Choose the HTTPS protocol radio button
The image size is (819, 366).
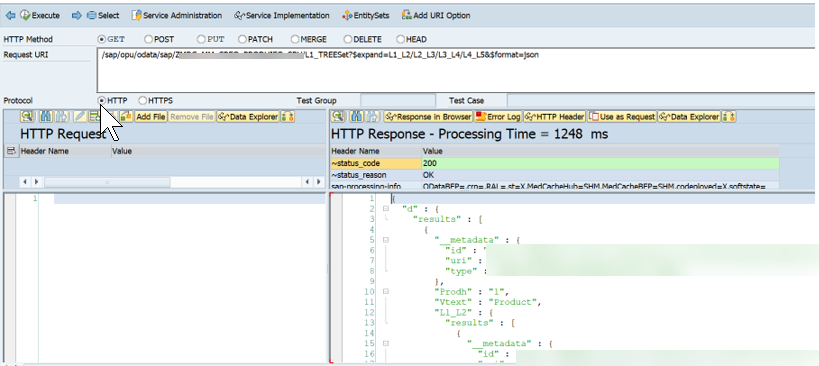[x=142, y=100]
